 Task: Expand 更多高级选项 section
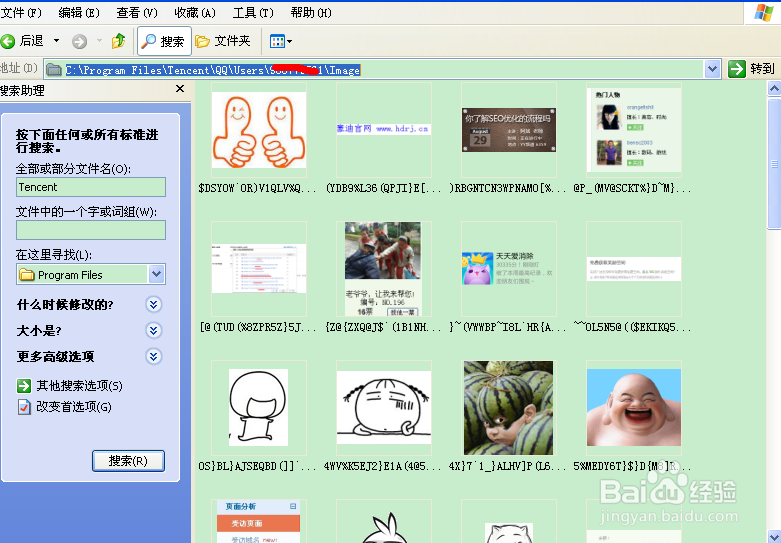point(154,356)
